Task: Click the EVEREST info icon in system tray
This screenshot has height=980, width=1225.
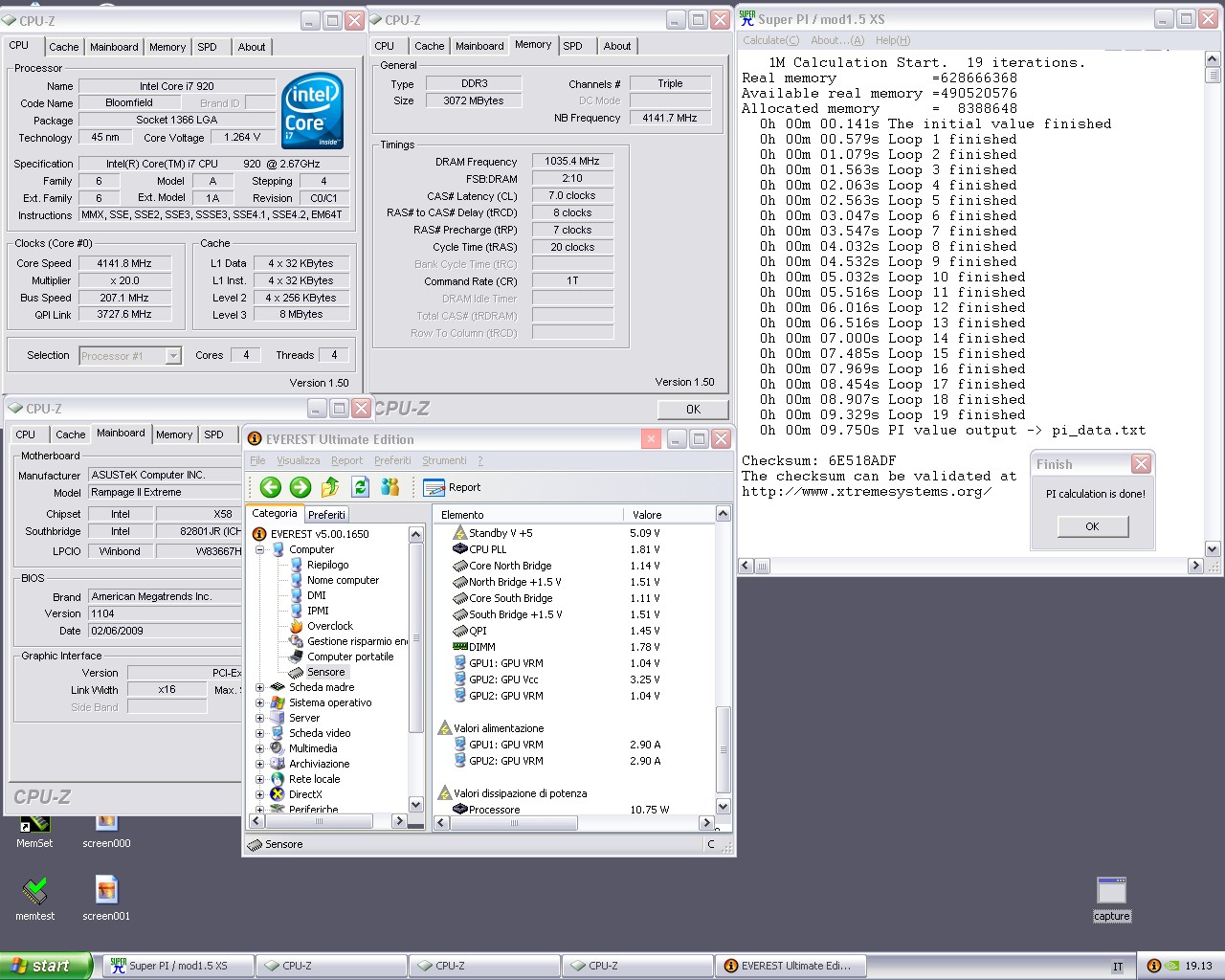Action: [1154, 966]
